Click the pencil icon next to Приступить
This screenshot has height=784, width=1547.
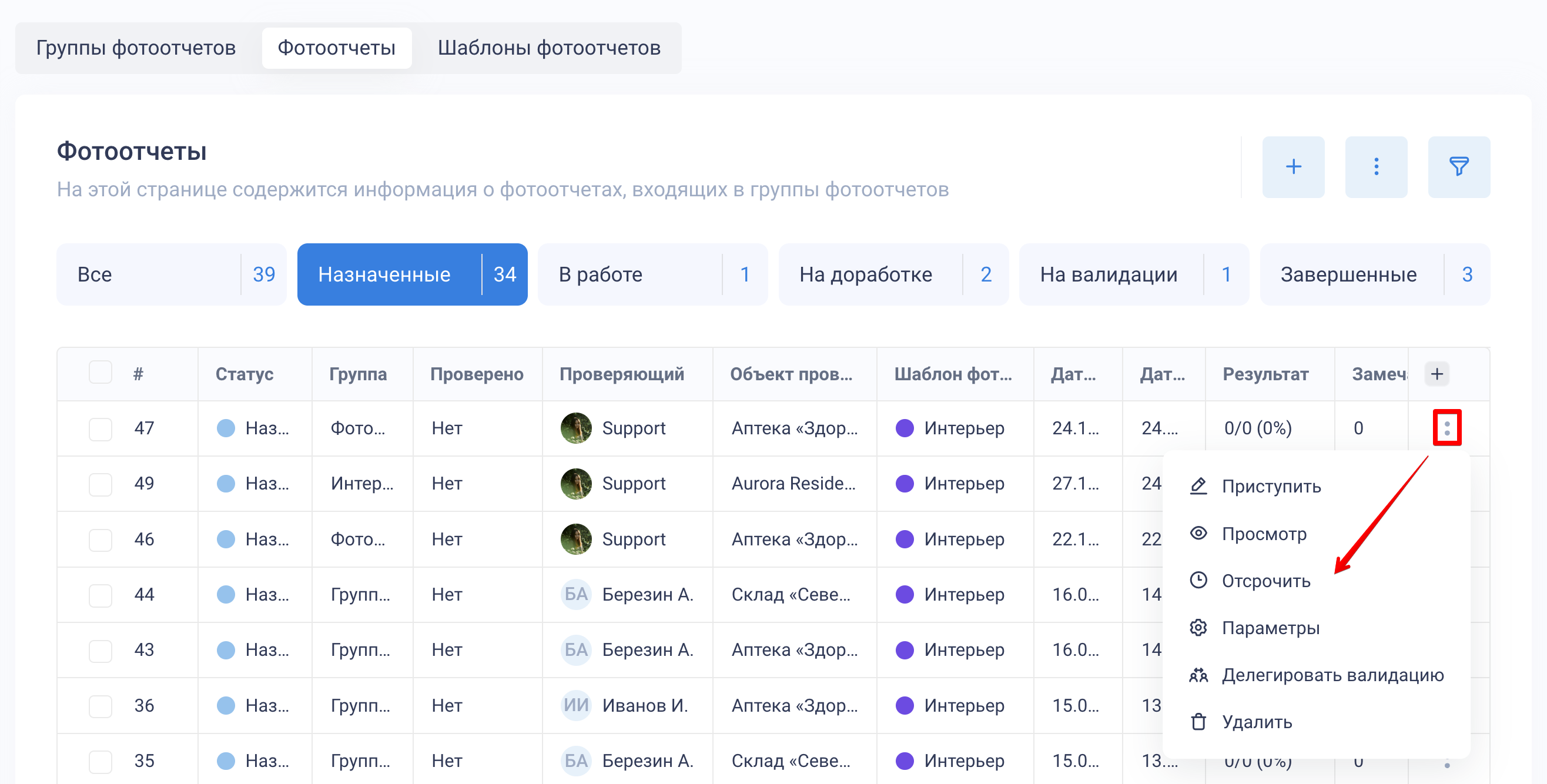click(x=1198, y=485)
